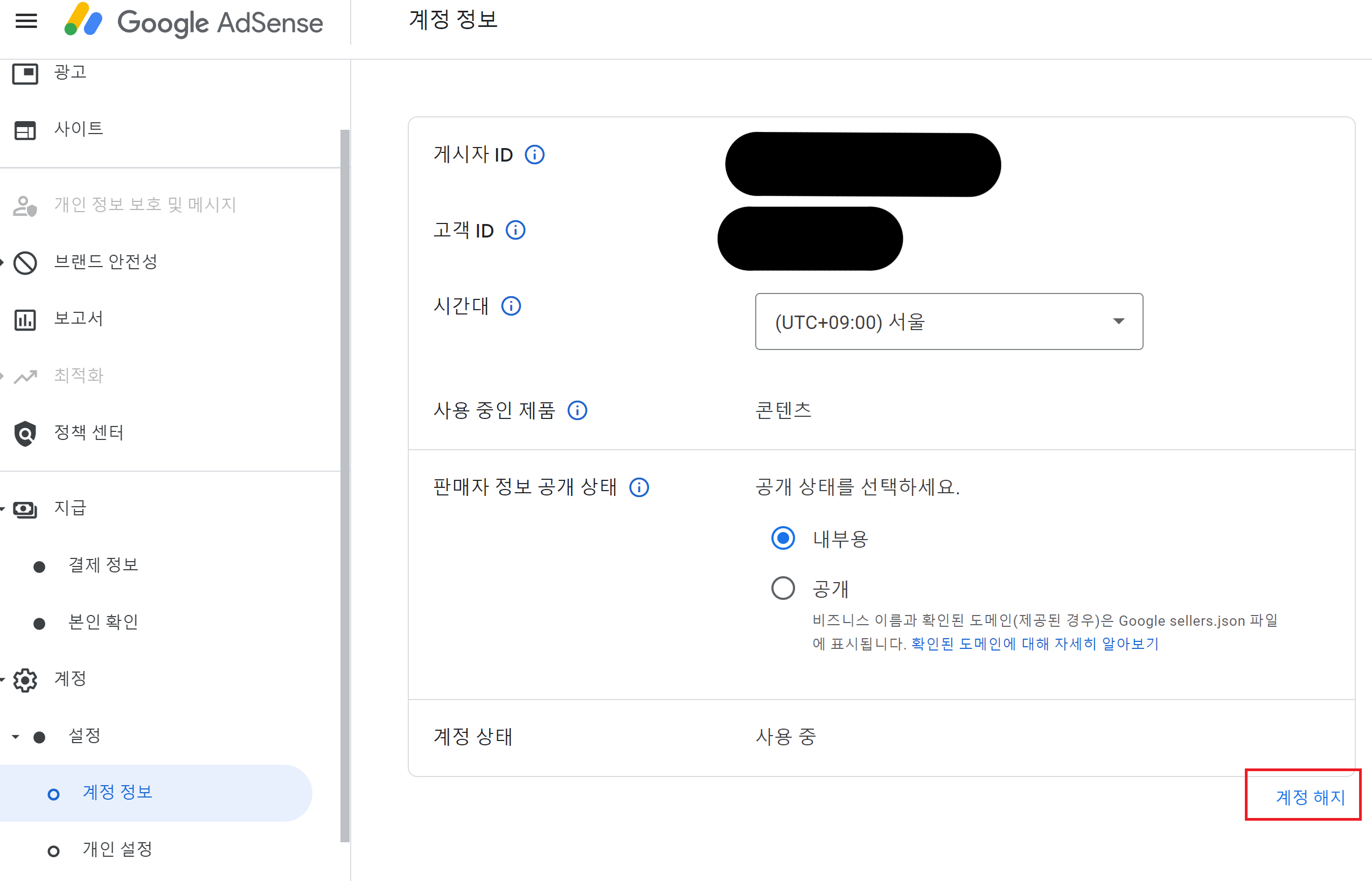Screen dimensions: 1372x881
Task: Click the 브랜드 안전성 block icon
Action: (25, 263)
